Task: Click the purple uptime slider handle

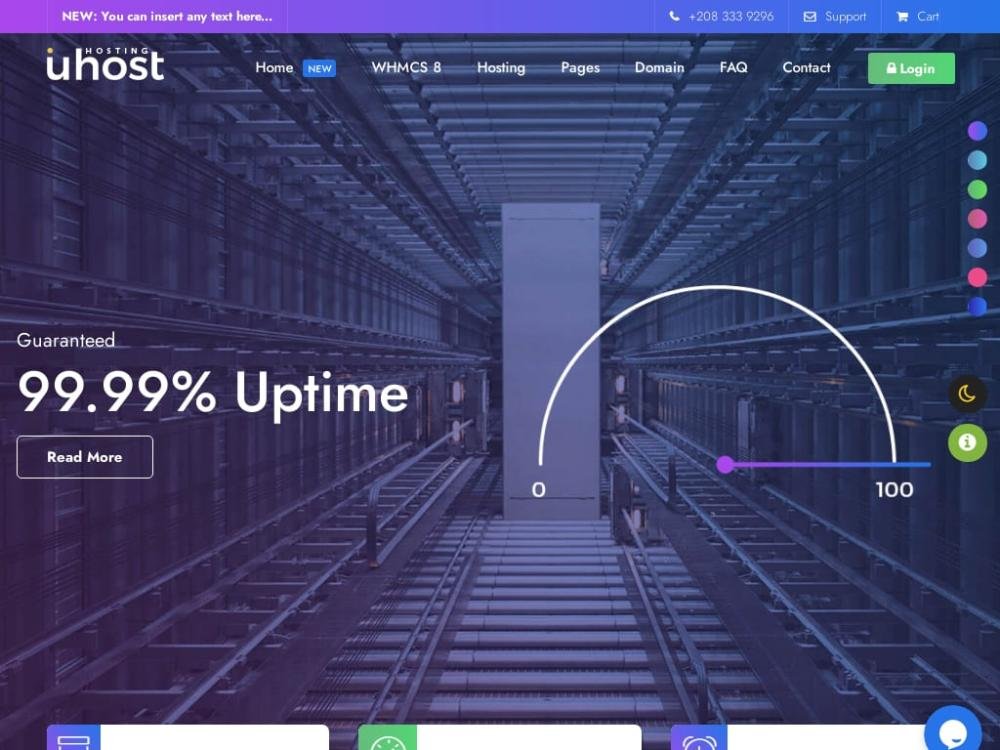Action: [726, 464]
